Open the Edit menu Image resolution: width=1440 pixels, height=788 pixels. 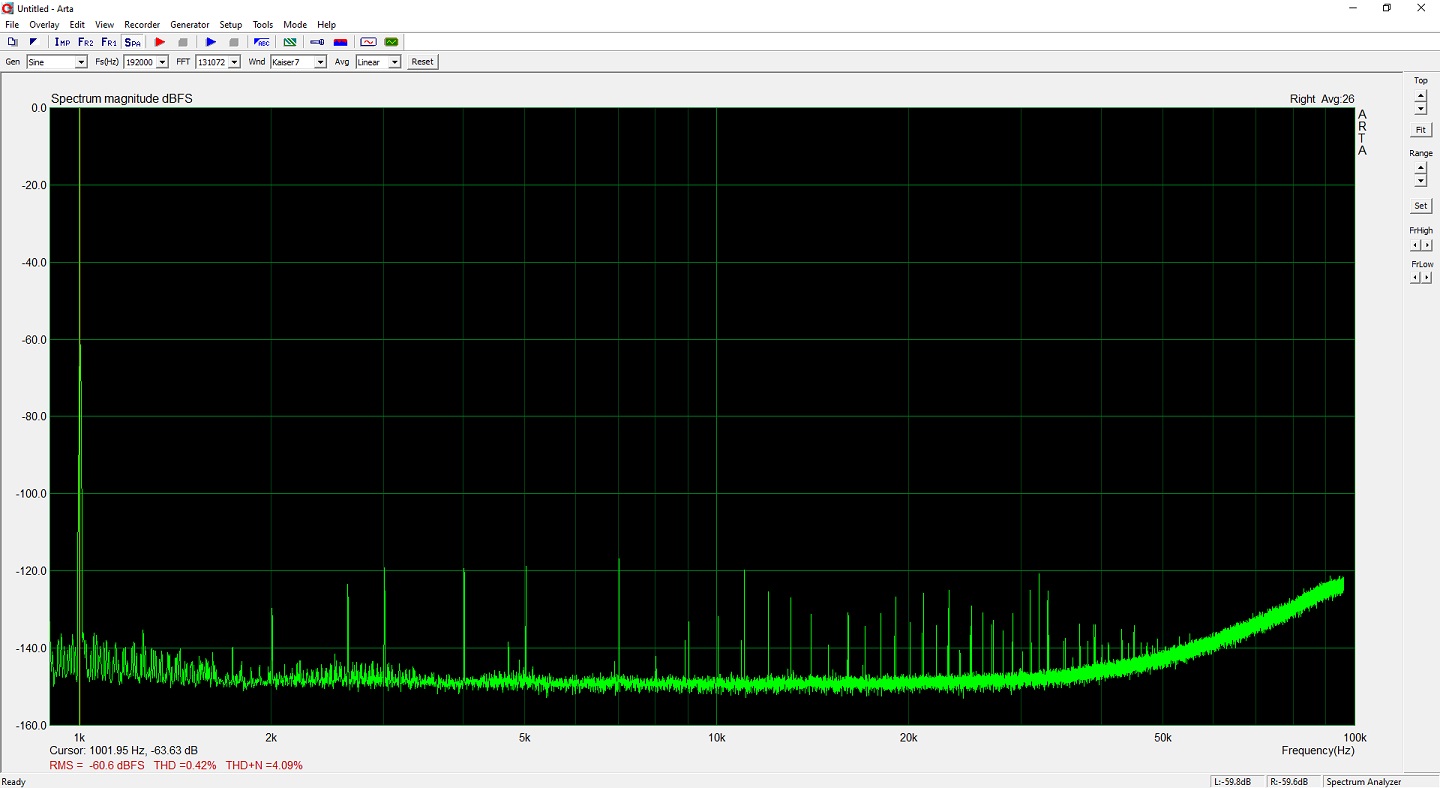click(x=77, y=25)
